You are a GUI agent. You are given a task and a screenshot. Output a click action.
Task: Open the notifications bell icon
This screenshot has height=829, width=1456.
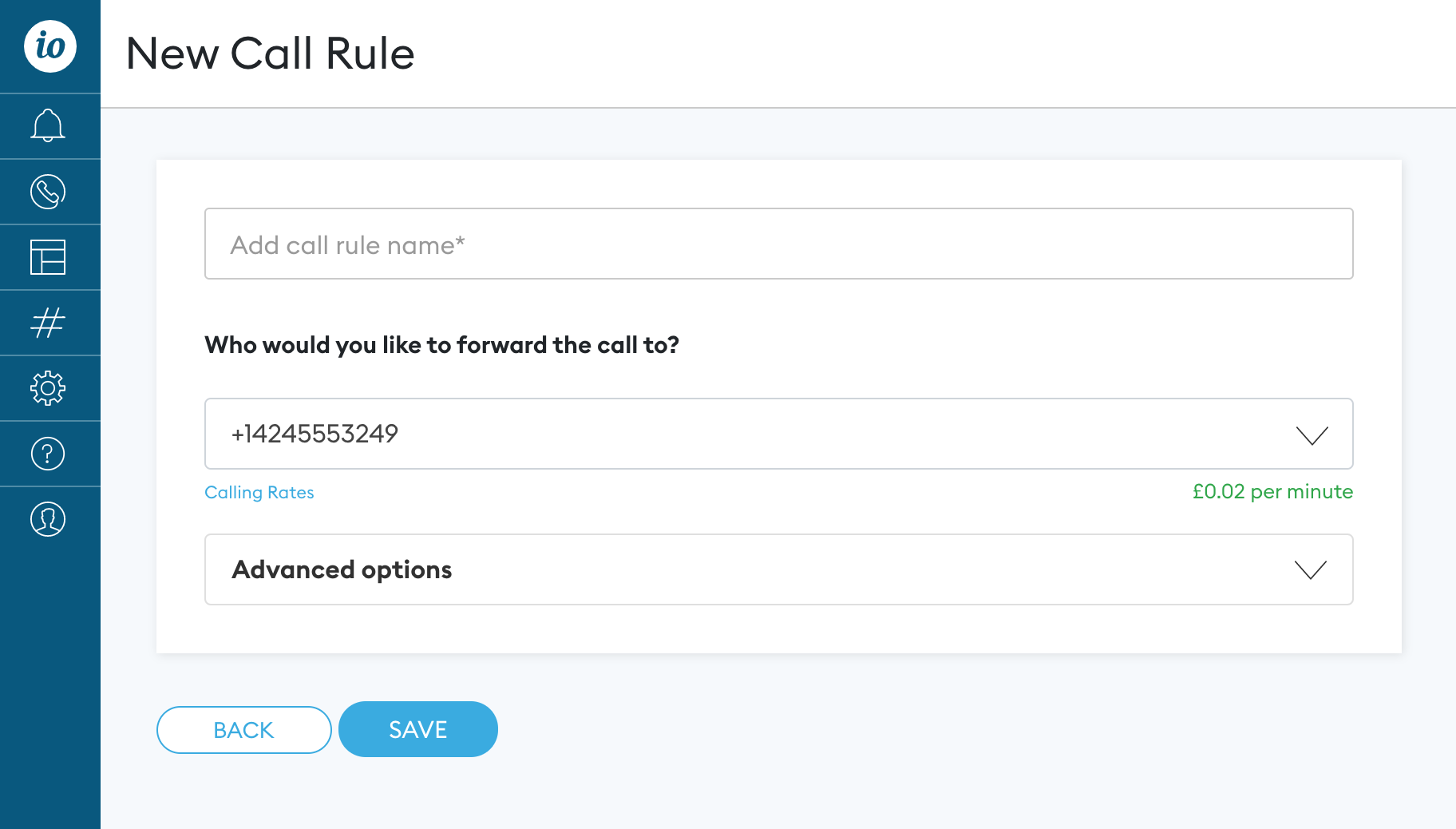tap(48, 125)
